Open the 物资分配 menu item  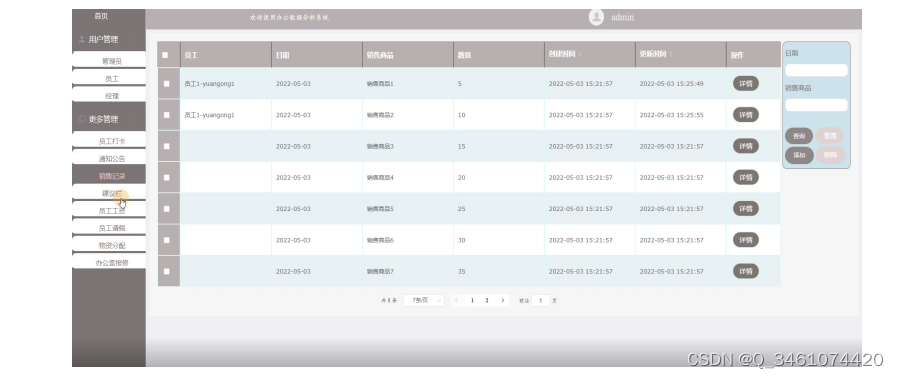coord(109,245)
